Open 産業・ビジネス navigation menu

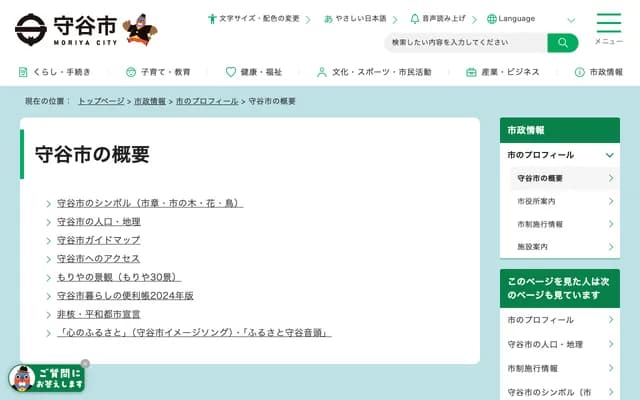(502, 72)
